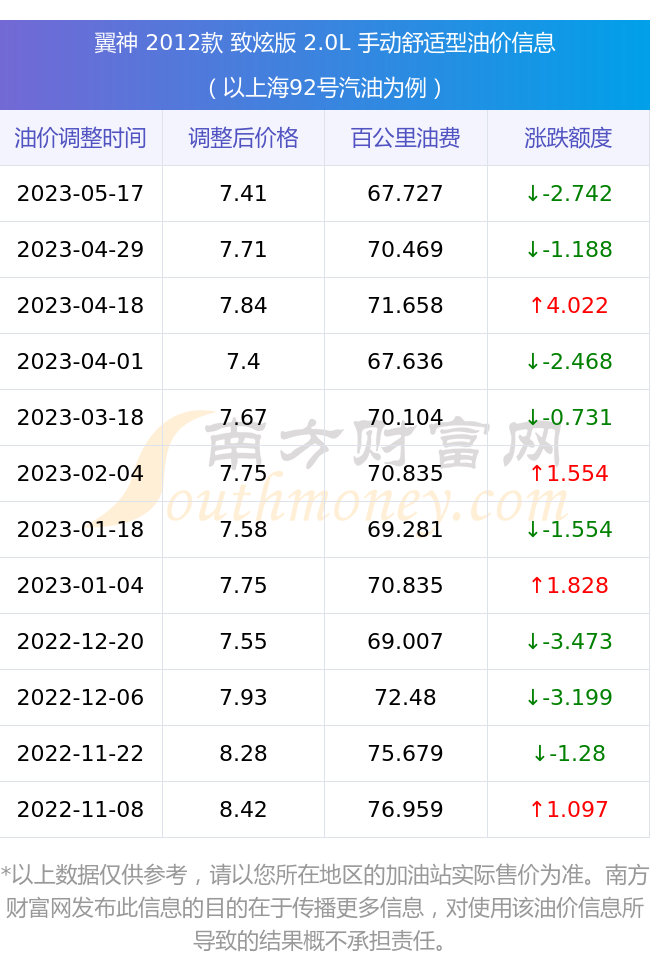Screen dimensions: 650x957
Task: Click the green down arrow -1.188 value
Action: [569, 249]
